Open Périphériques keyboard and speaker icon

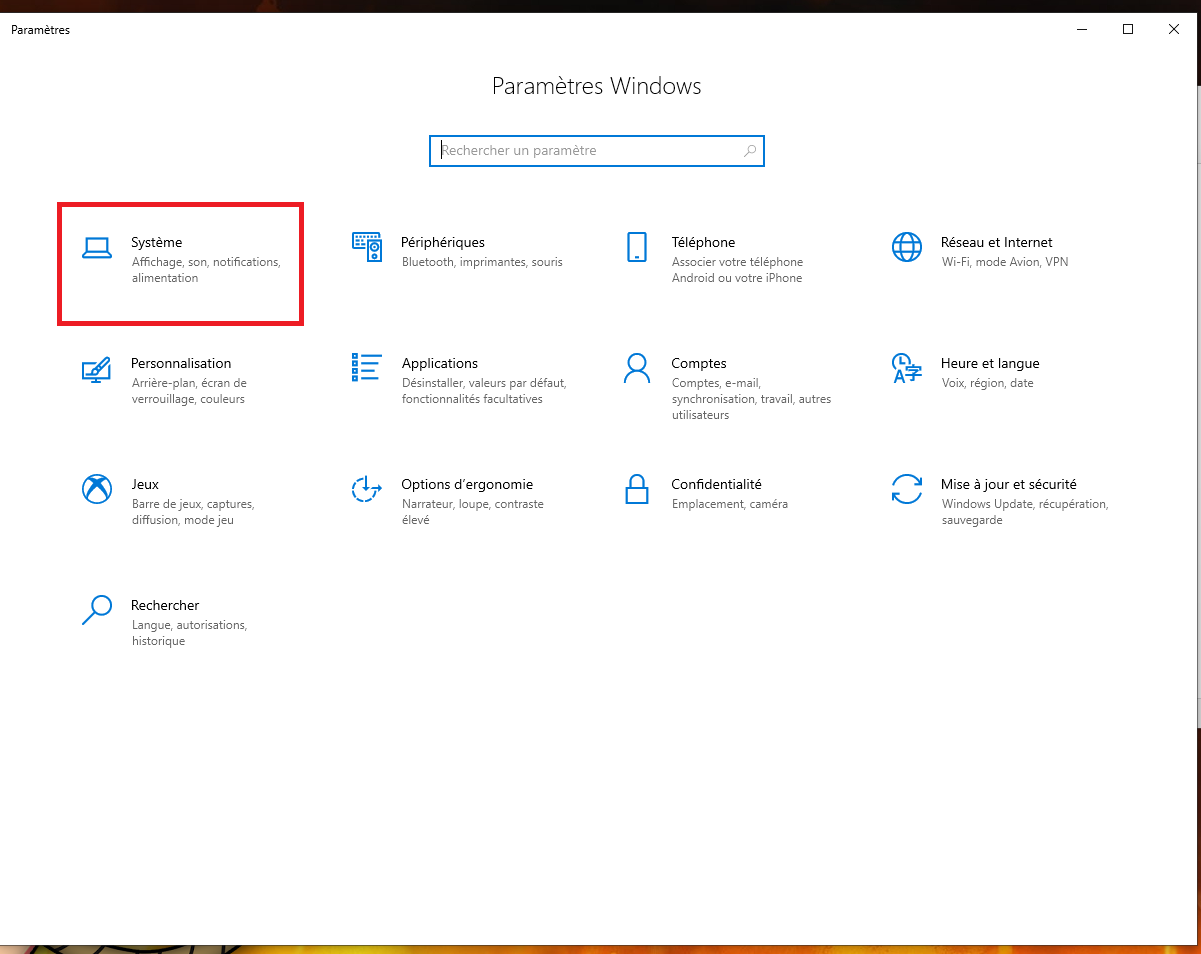click(x=367, y=247)
